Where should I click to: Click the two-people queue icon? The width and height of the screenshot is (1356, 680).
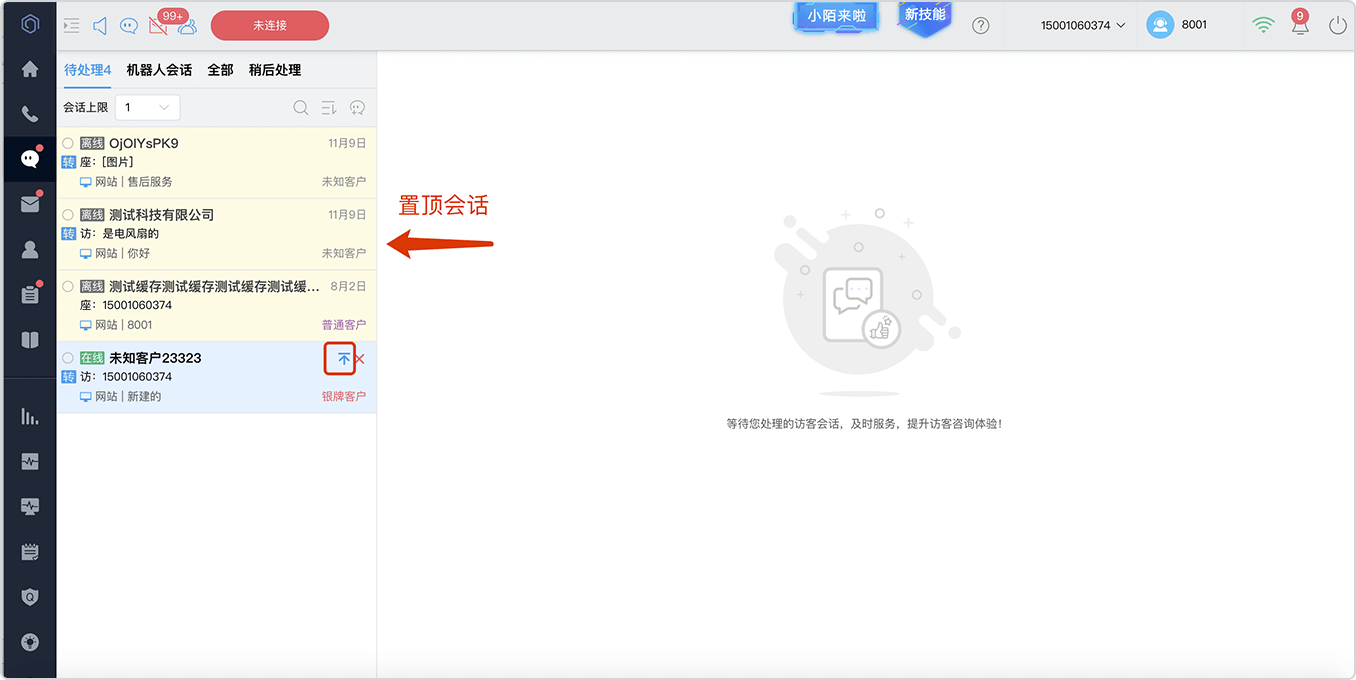point(187,27)
